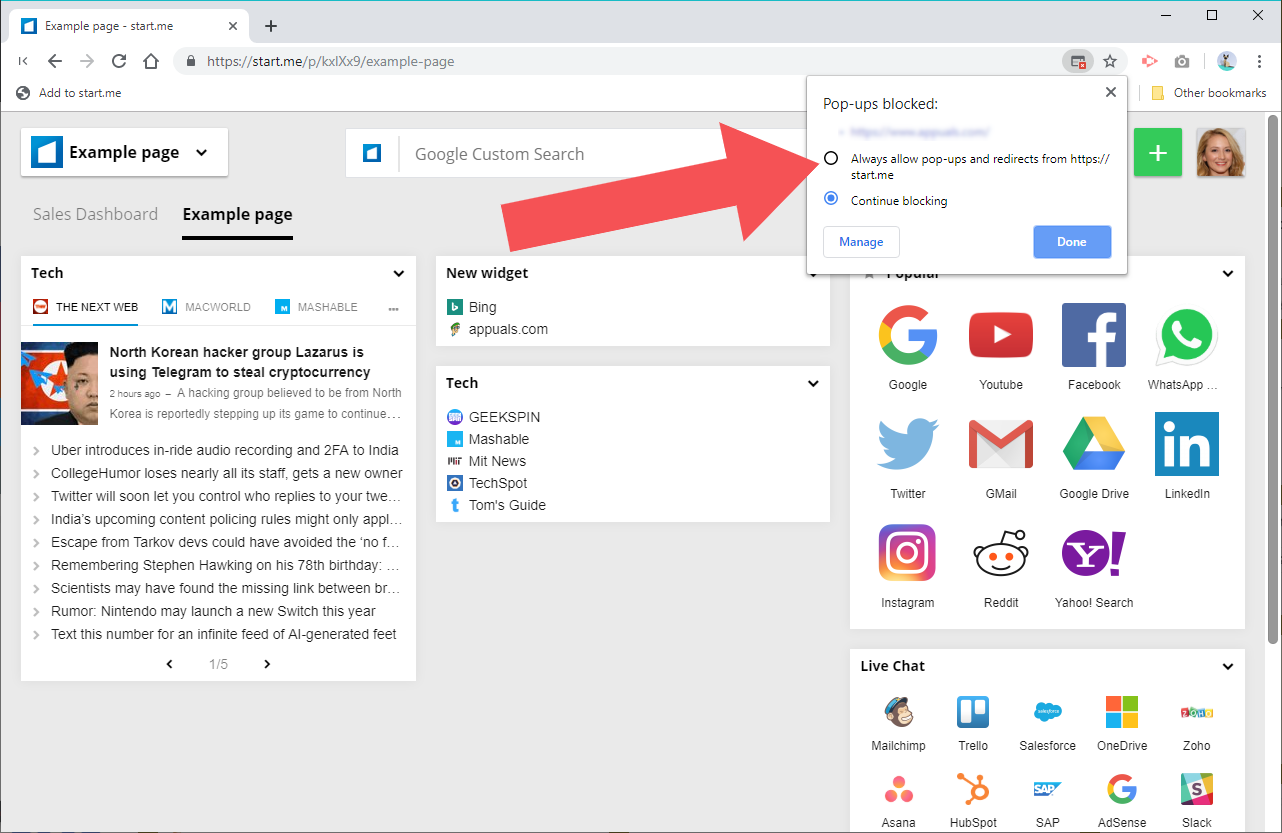Image resolution: width=1282 pixels, height=833 pixels.
Task: Click the pop-up blocked icon in address bar
Action: click(1078, 61)
